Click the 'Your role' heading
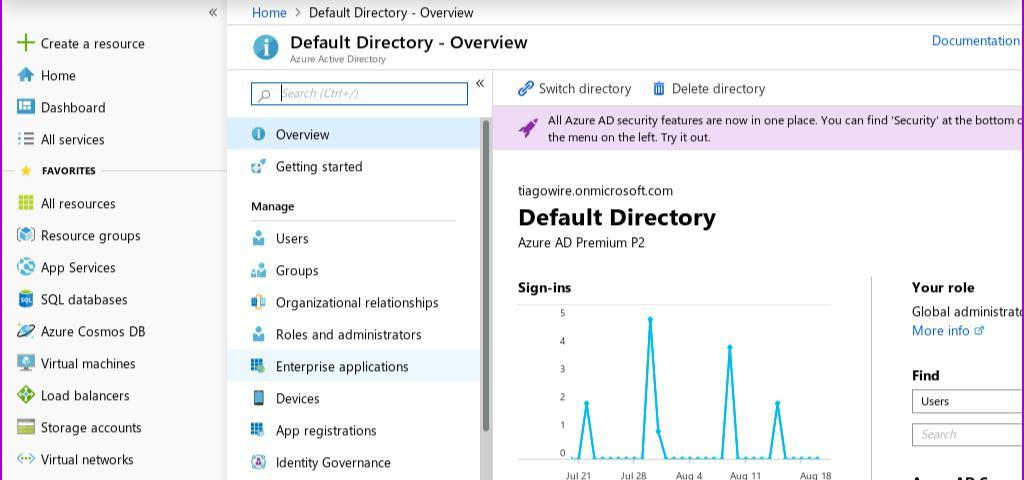The width and height of the screenshot is (1024, 480). (943, 287)
